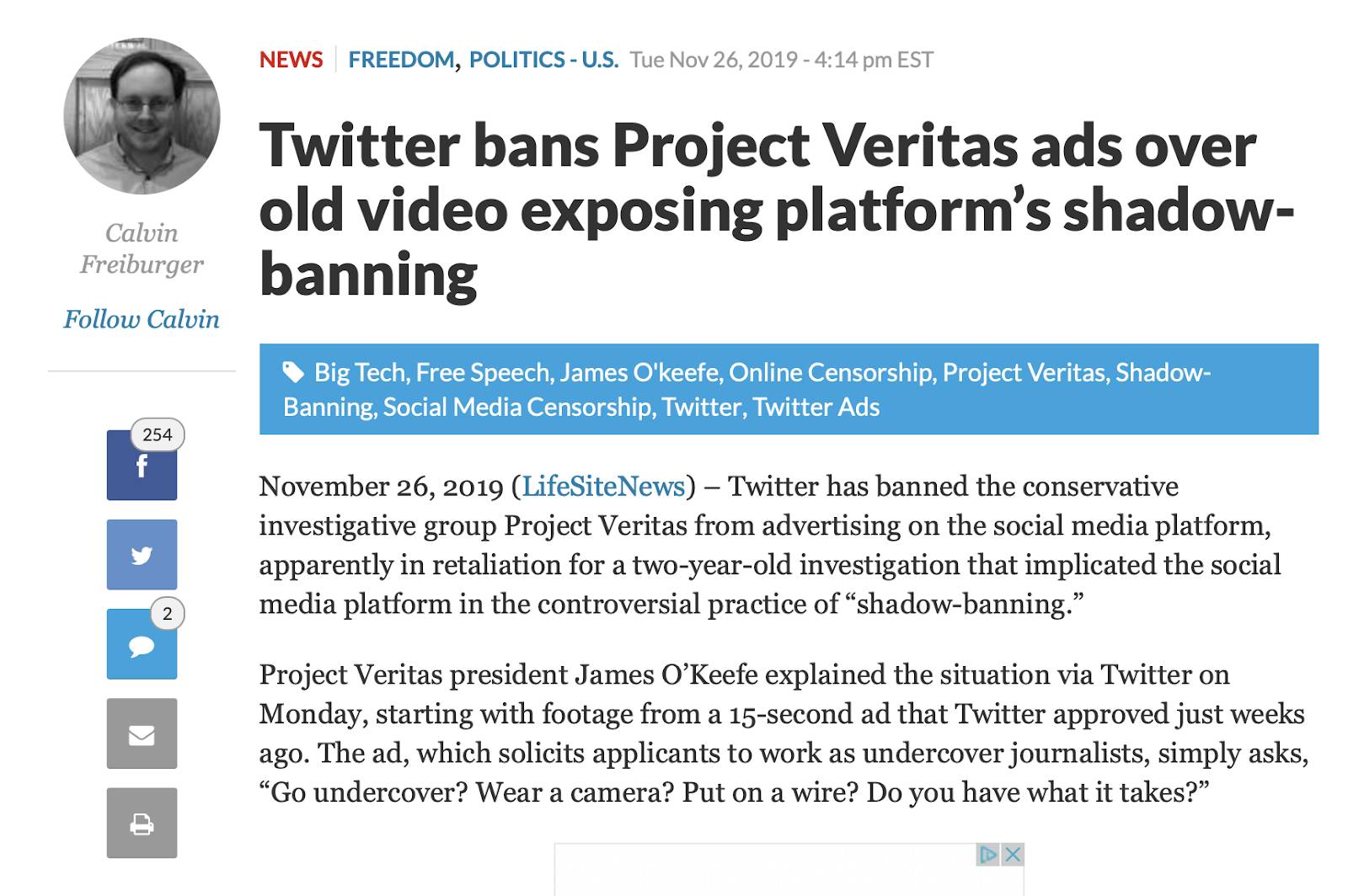
Task: Open the comments bubble icon
Action: click(x=142, y=644)
